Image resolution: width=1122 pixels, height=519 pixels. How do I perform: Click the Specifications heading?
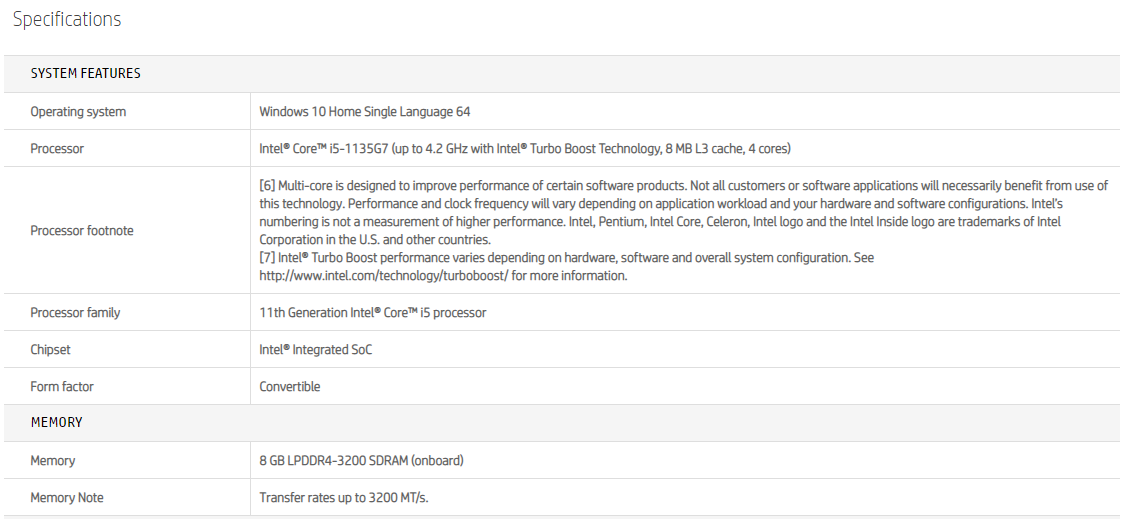click(67, 19)
